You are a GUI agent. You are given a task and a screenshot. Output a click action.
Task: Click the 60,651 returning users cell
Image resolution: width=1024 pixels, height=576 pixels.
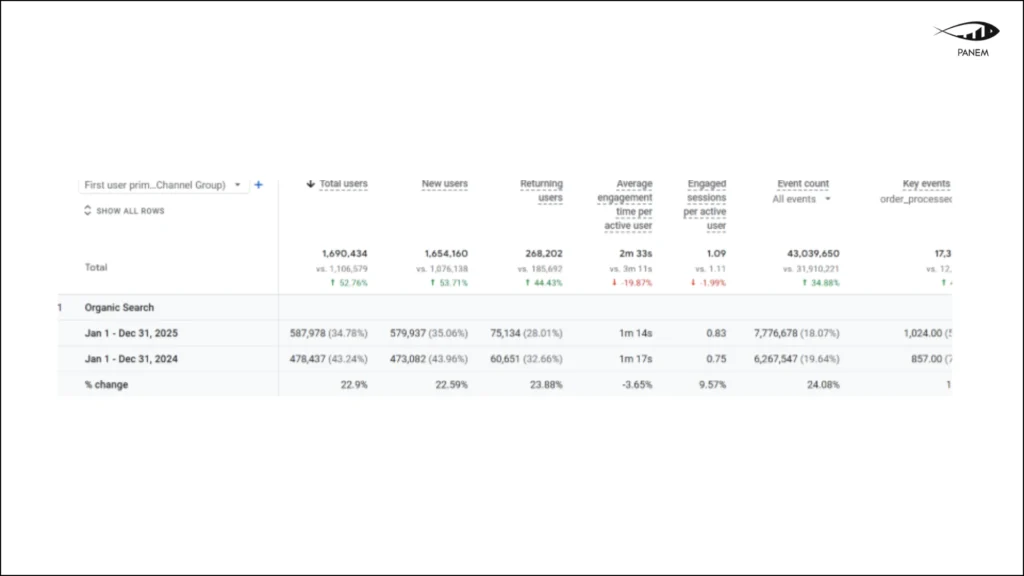pos(526,359)
